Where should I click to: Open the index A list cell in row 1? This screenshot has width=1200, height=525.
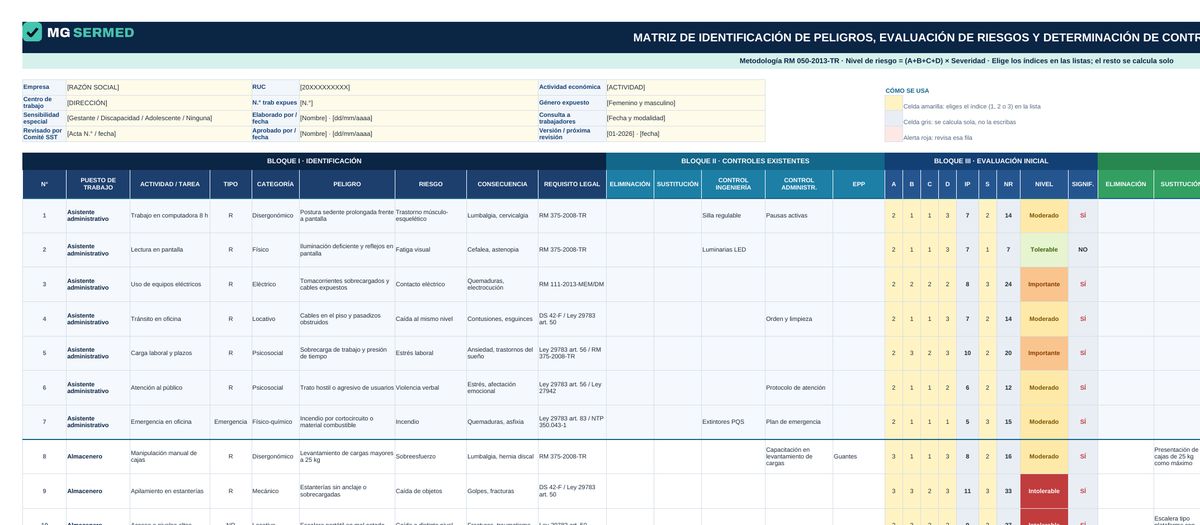tap(894, 215)
